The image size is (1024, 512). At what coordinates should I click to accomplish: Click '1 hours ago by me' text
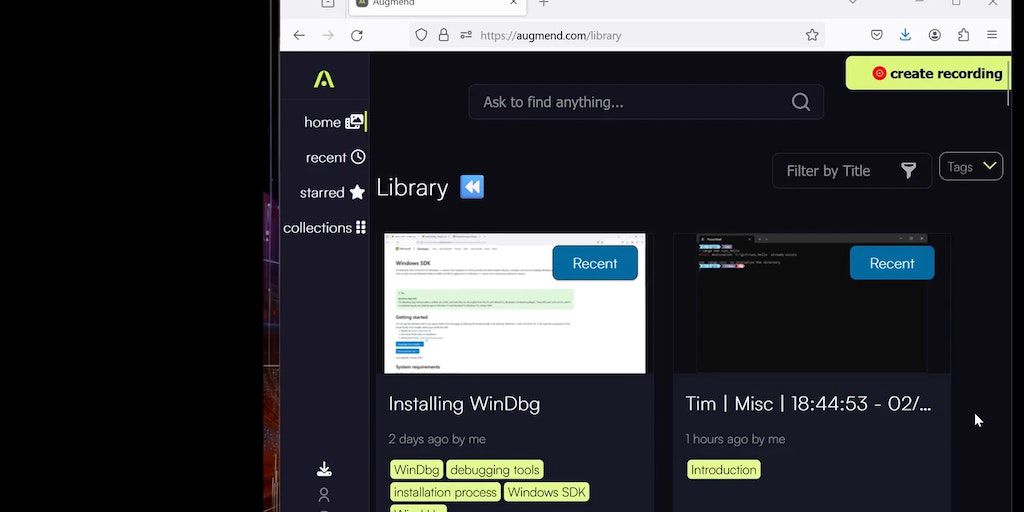point(735,440)
